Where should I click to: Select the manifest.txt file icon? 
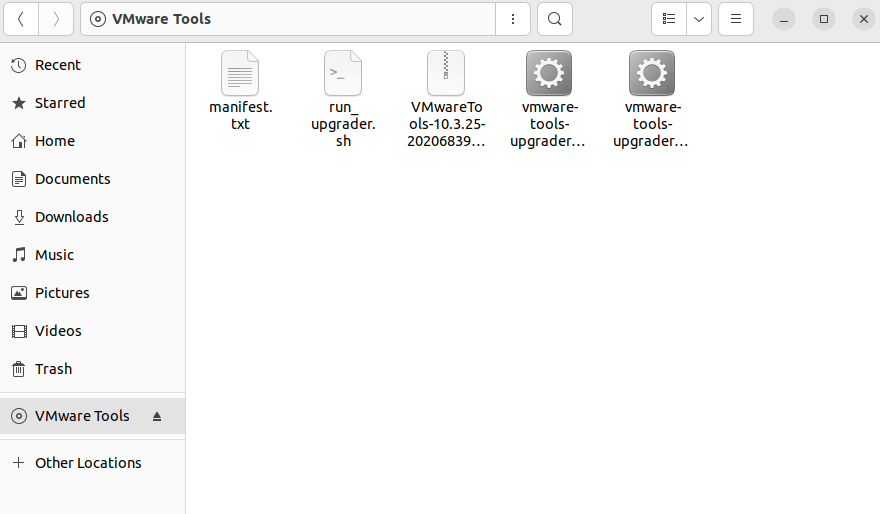(240, 73)
